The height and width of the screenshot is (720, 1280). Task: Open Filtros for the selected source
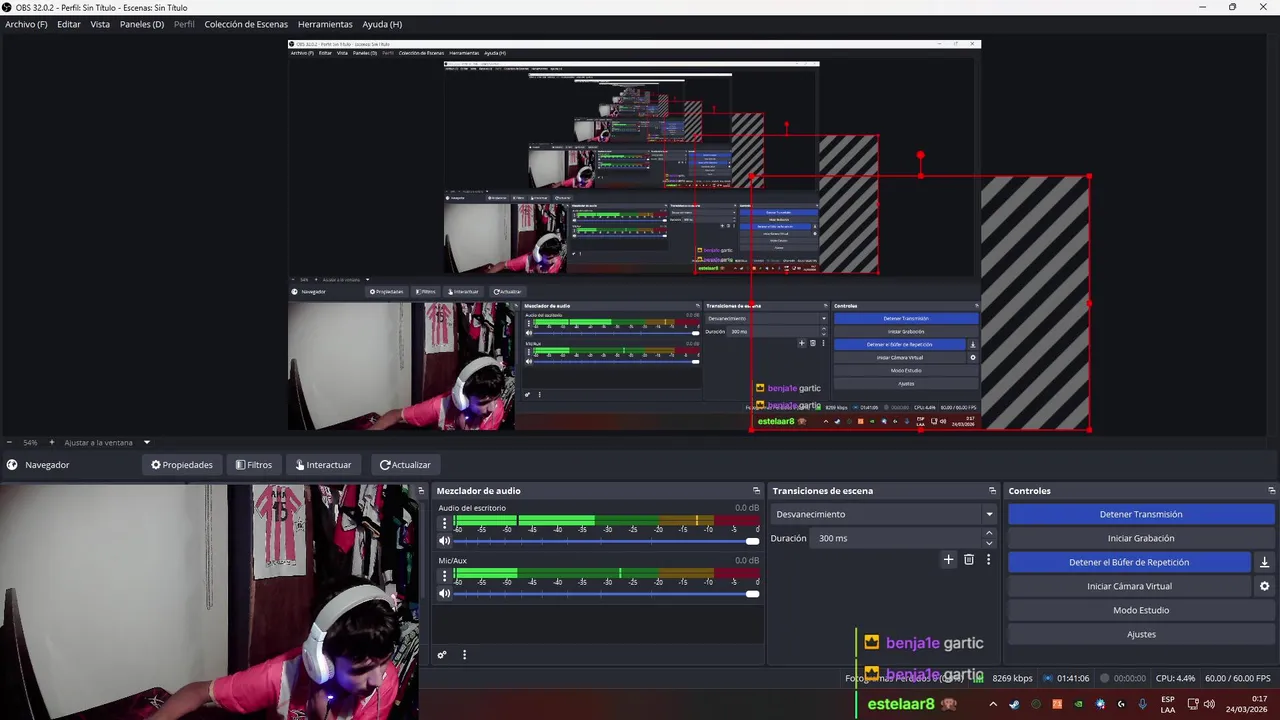pos(254,465)
